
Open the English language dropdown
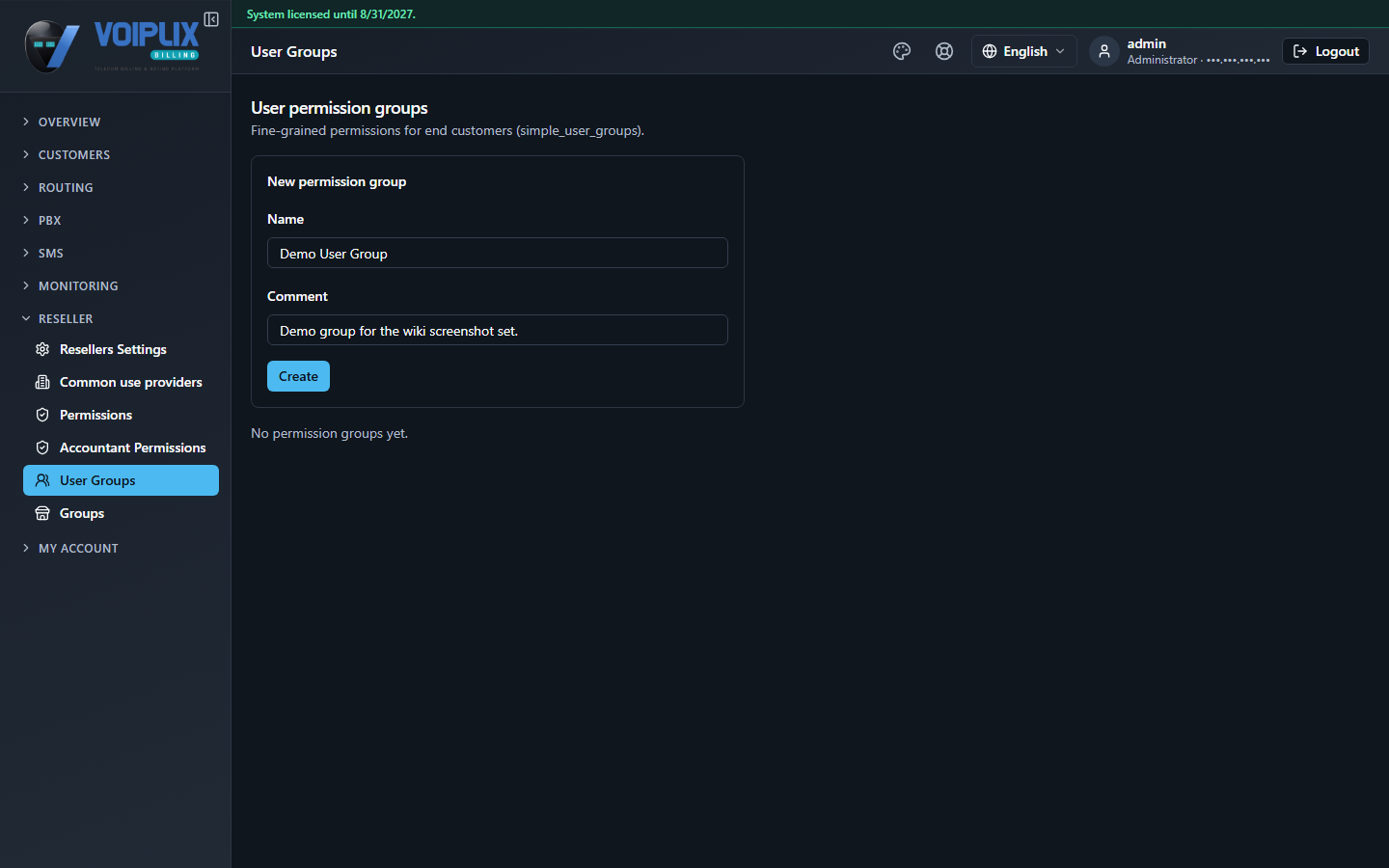click(x=1023, y=51)
